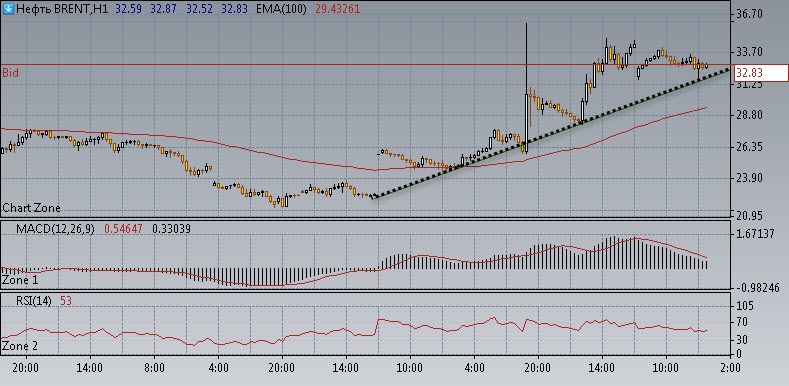
Task: Click the low price 32.52
Action: tap(200, 9)
